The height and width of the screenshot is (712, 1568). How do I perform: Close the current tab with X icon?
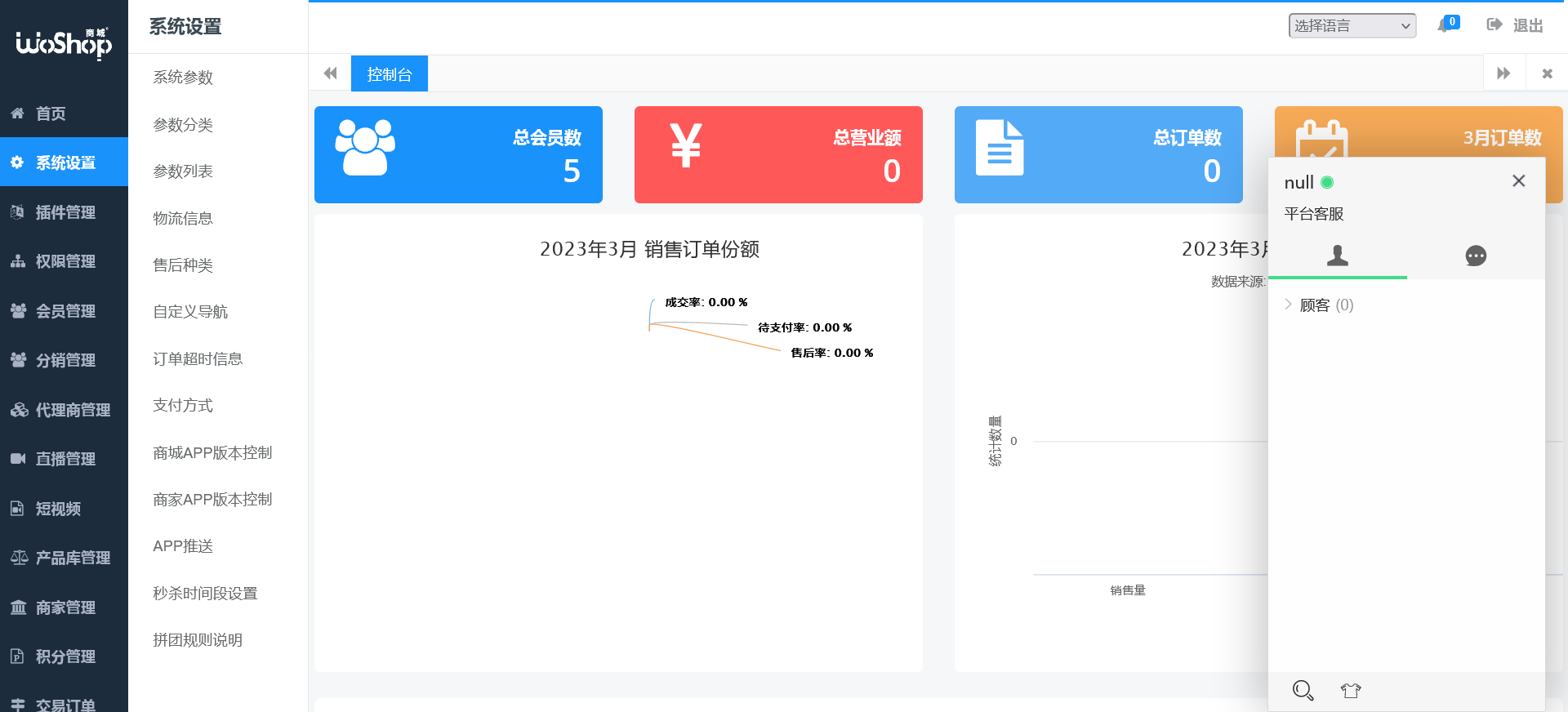pos(1547,73)
